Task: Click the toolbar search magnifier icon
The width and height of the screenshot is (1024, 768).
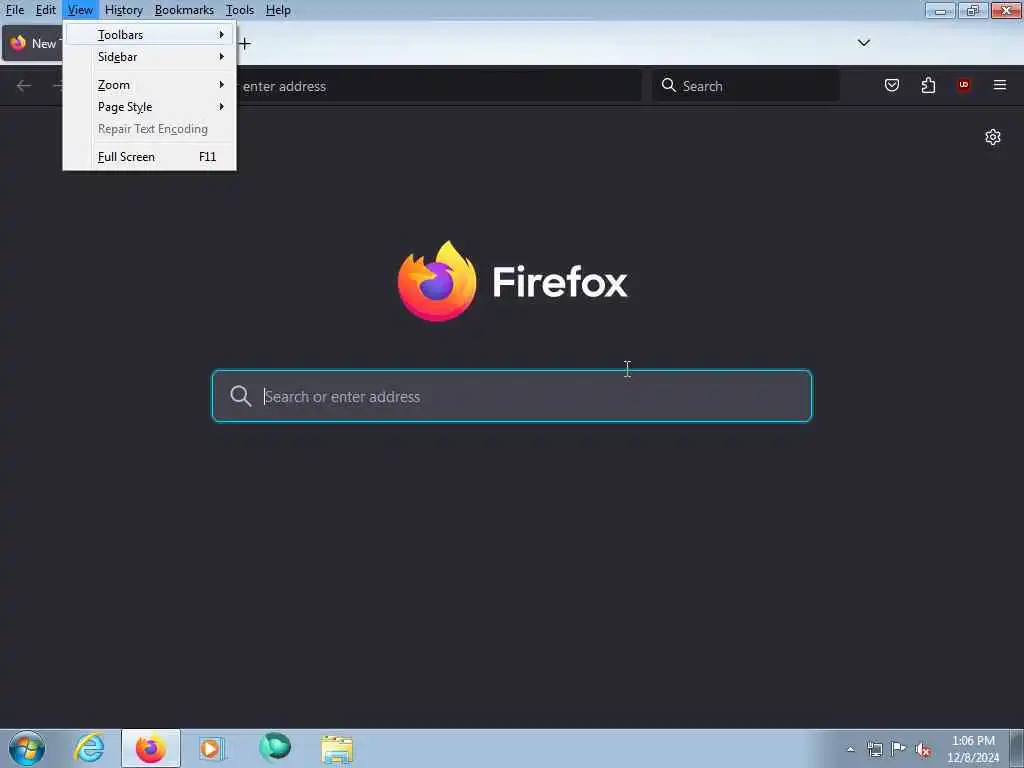Action: (x=668, y=86)
